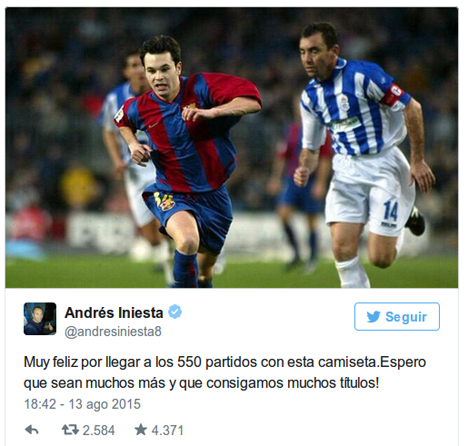The image size is (468, 446).
Task: Click the second line of tweet text
Action: pyautogui.click(x=201, y=383)
